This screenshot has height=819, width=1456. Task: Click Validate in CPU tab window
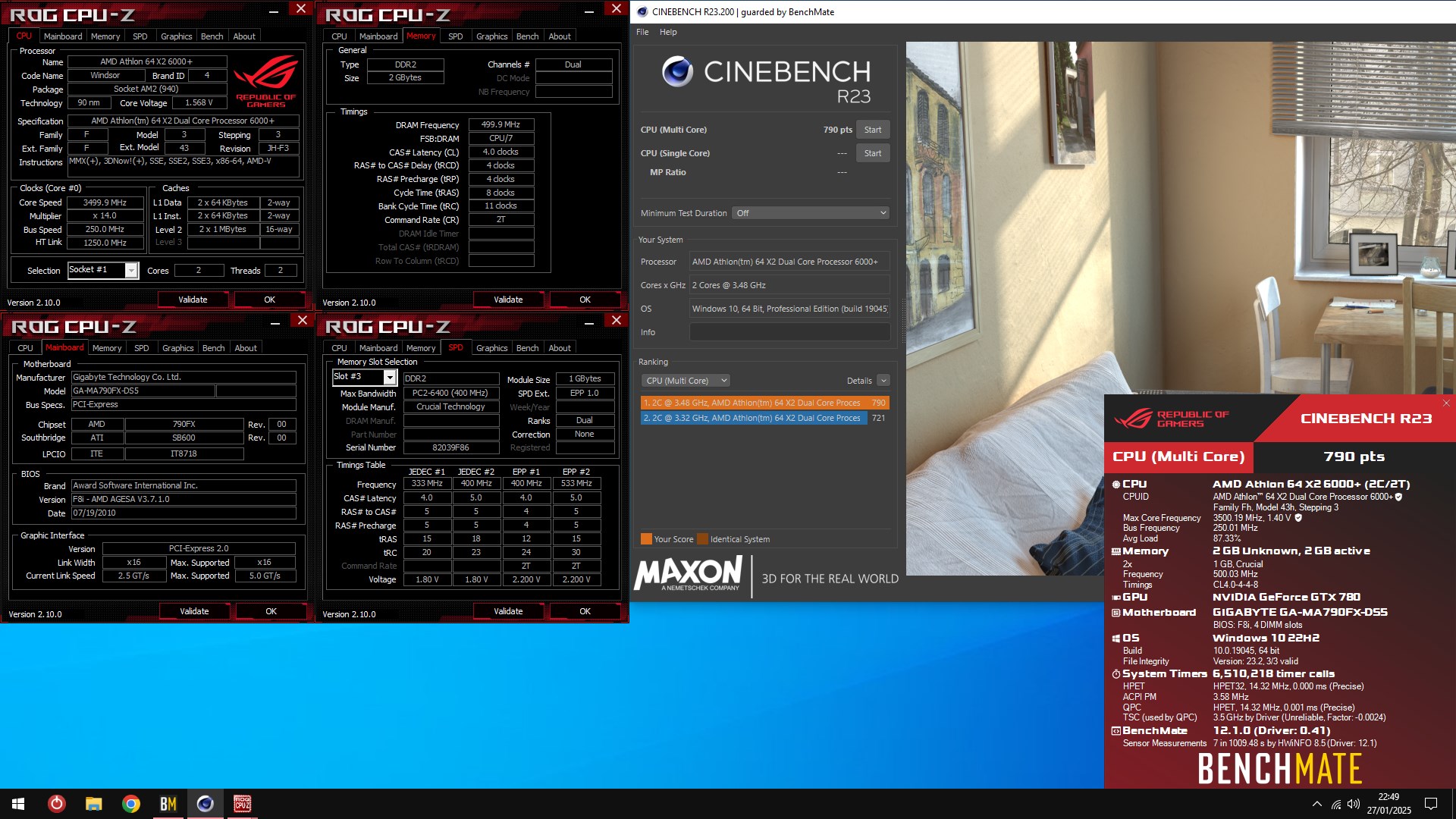[193, 300]
